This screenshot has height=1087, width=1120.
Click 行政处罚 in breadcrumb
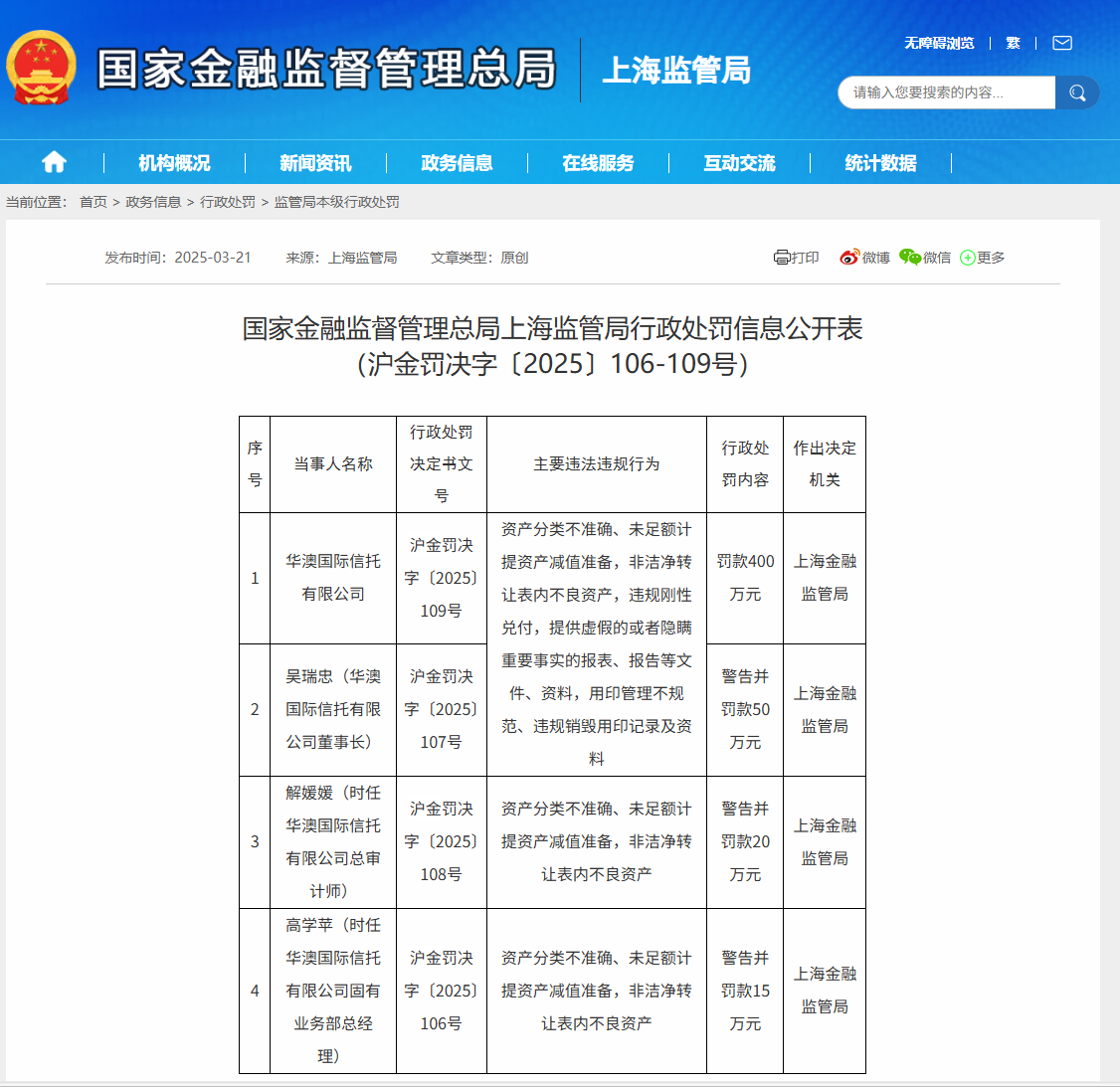pos(228,202)
